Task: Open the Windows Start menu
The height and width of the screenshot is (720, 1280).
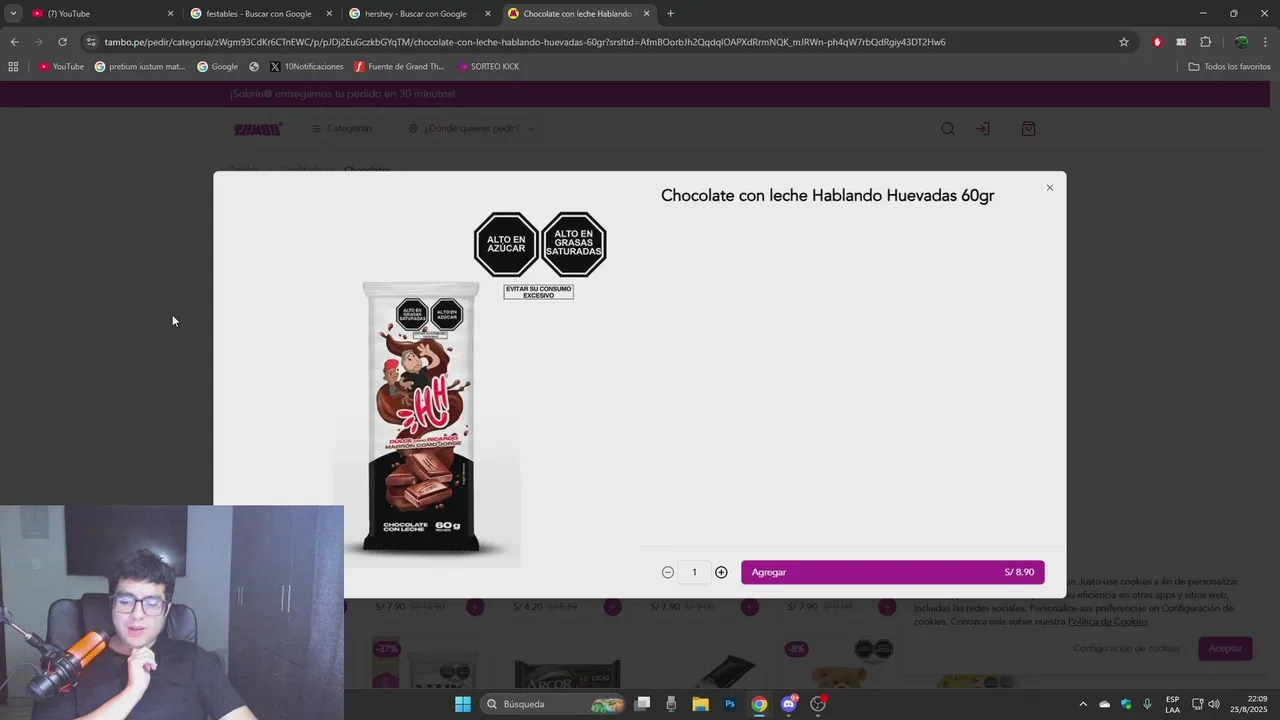Action: pyautogui.click(x=462, y=704)
